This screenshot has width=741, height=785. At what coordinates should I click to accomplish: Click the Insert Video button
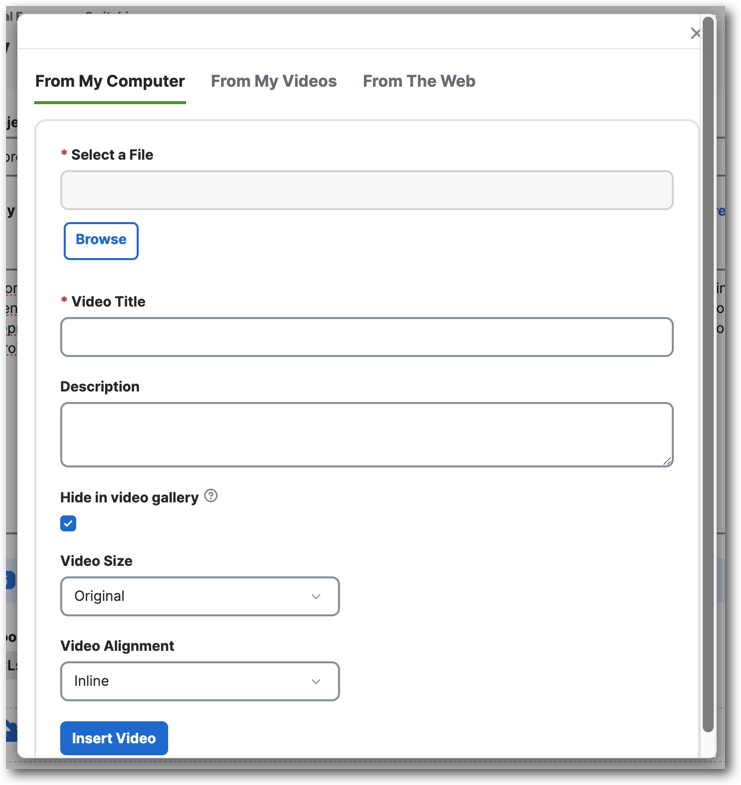click(x=114, y=738)
